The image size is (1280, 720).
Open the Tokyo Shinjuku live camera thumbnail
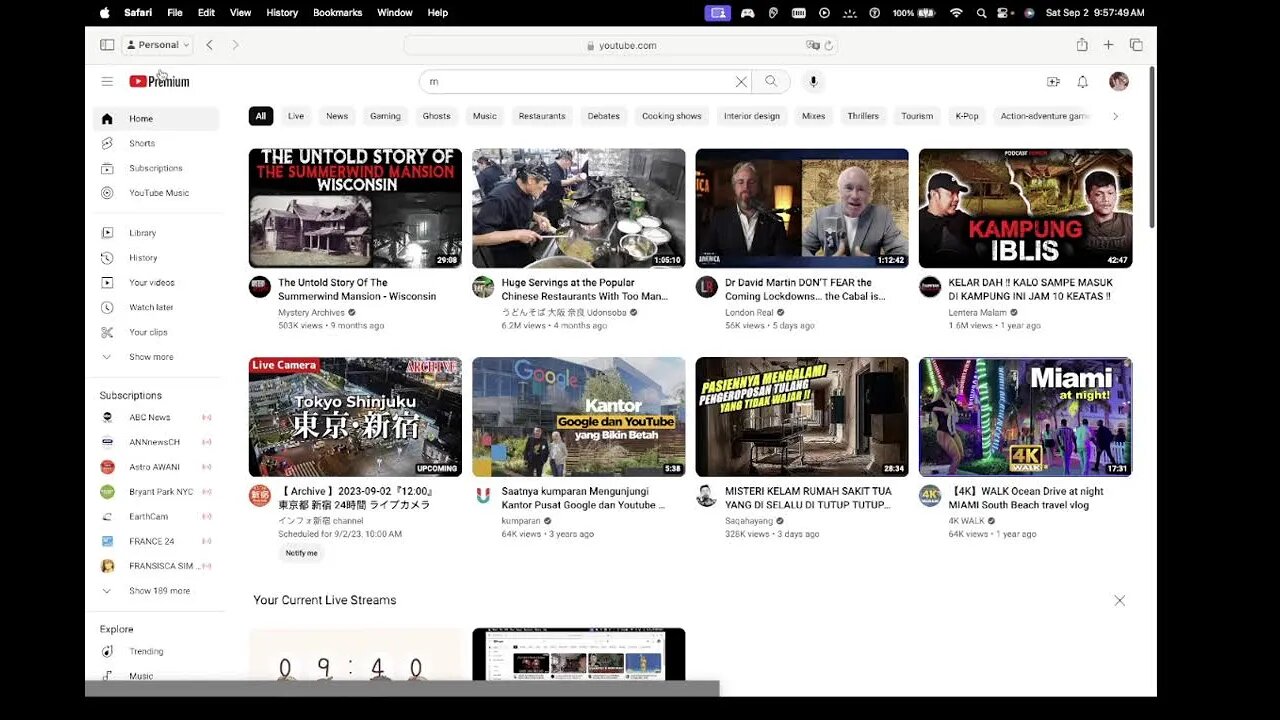[355, 417]
